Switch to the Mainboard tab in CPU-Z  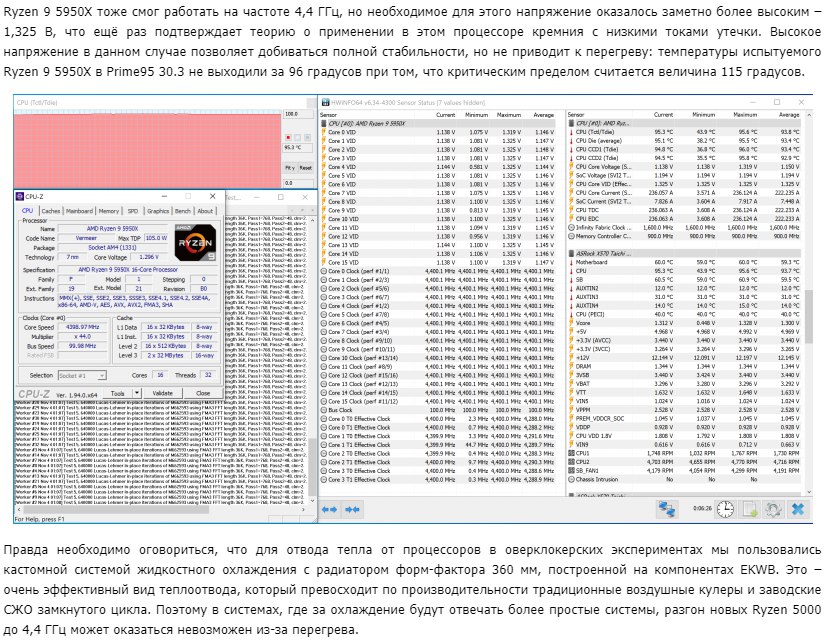pos(79,211)
